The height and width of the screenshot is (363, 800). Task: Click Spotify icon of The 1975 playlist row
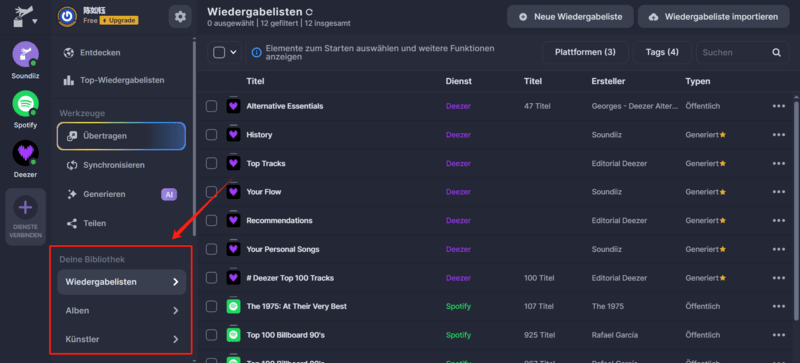click(x=233, y=306)
